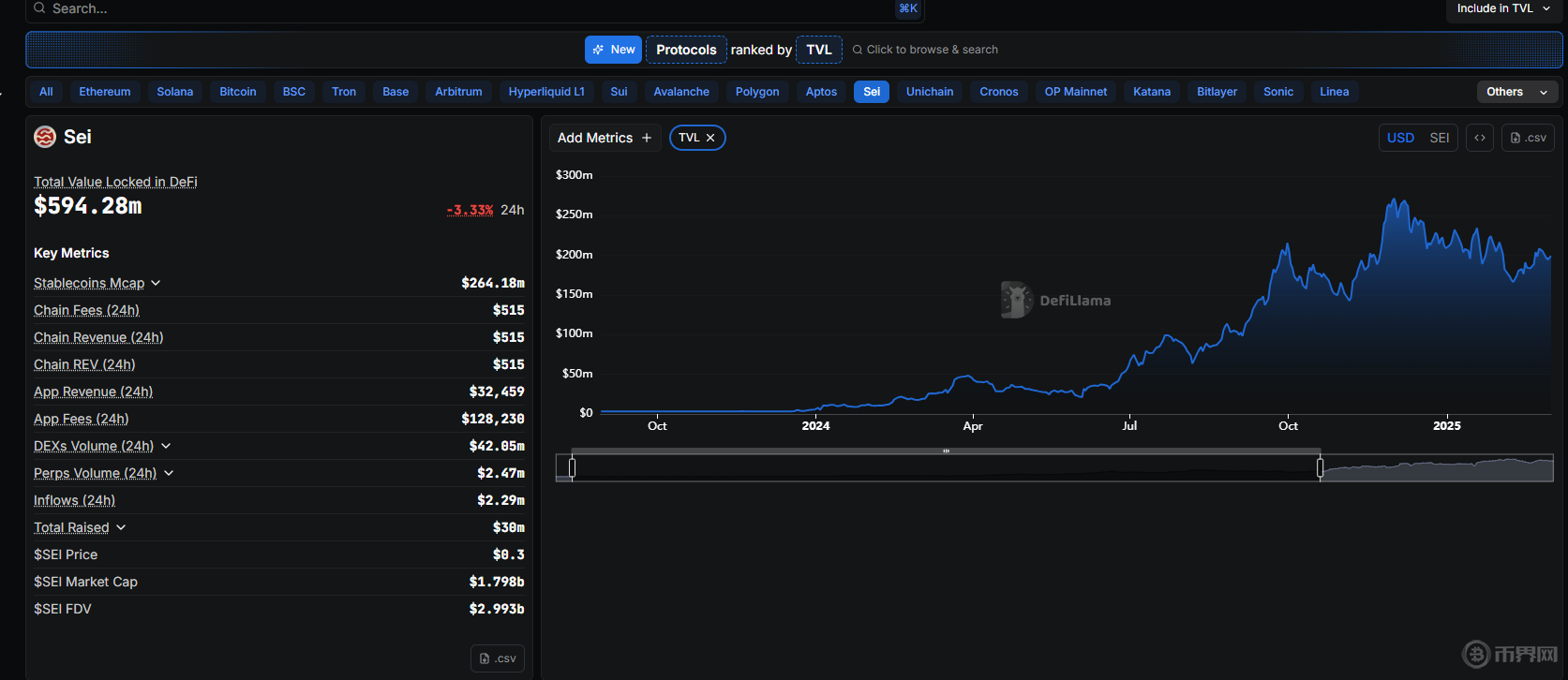Click the embed code icon button
This screenshot has height=680, width=1568.
[1480, 138]
